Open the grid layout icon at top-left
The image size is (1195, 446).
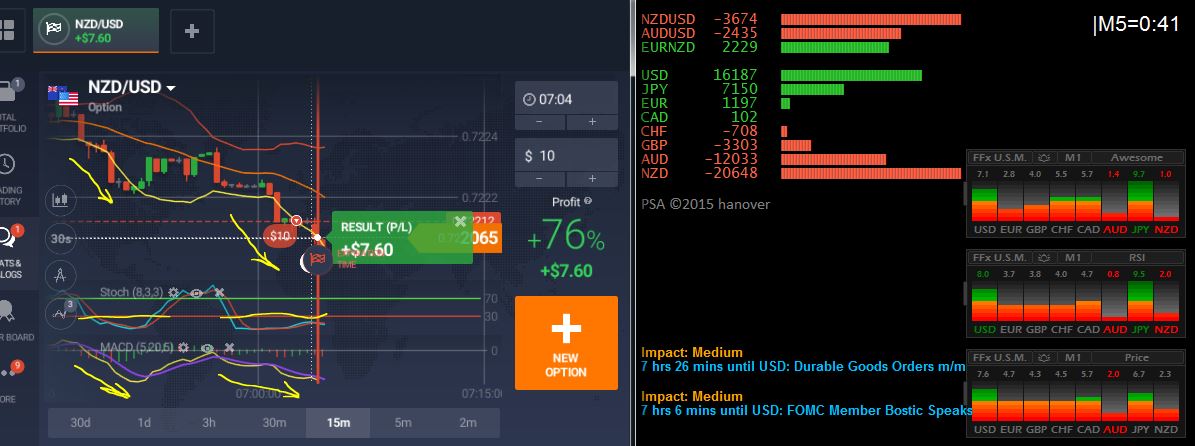click(7, 30)
